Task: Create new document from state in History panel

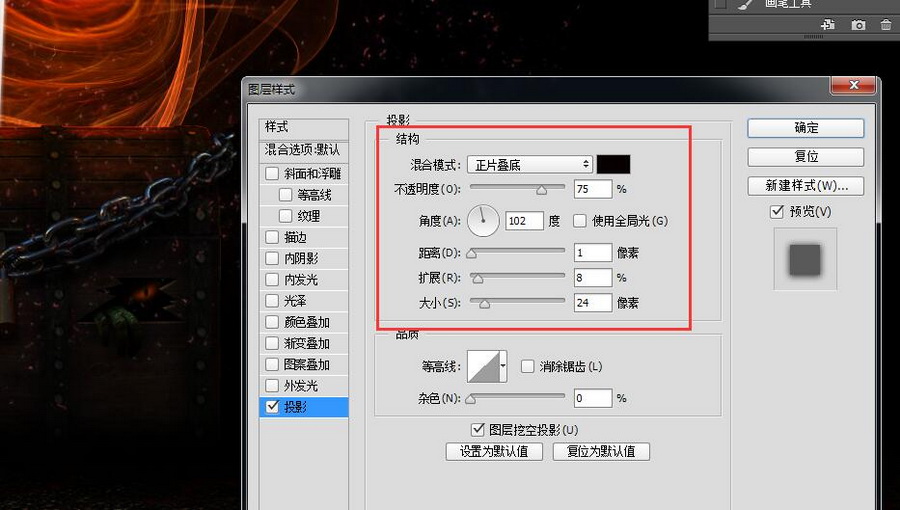Action: coord(828,25)
